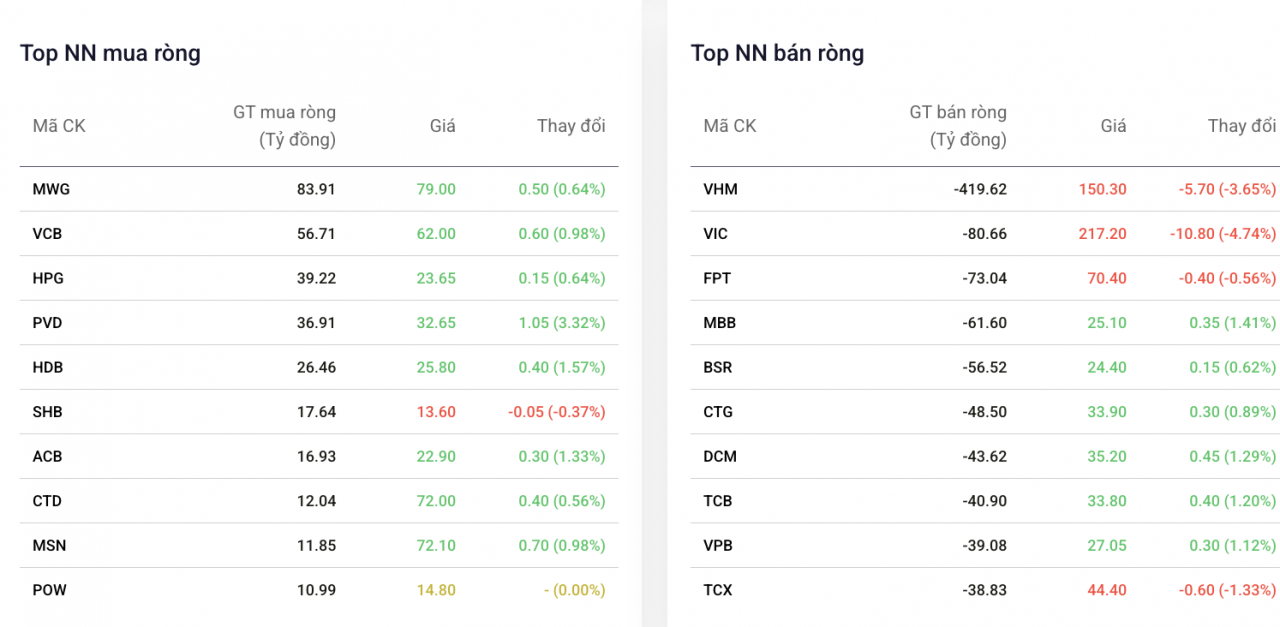Click POW change - (0.00%)
This screenshot has width=1280, height=627.
(574, 590)
